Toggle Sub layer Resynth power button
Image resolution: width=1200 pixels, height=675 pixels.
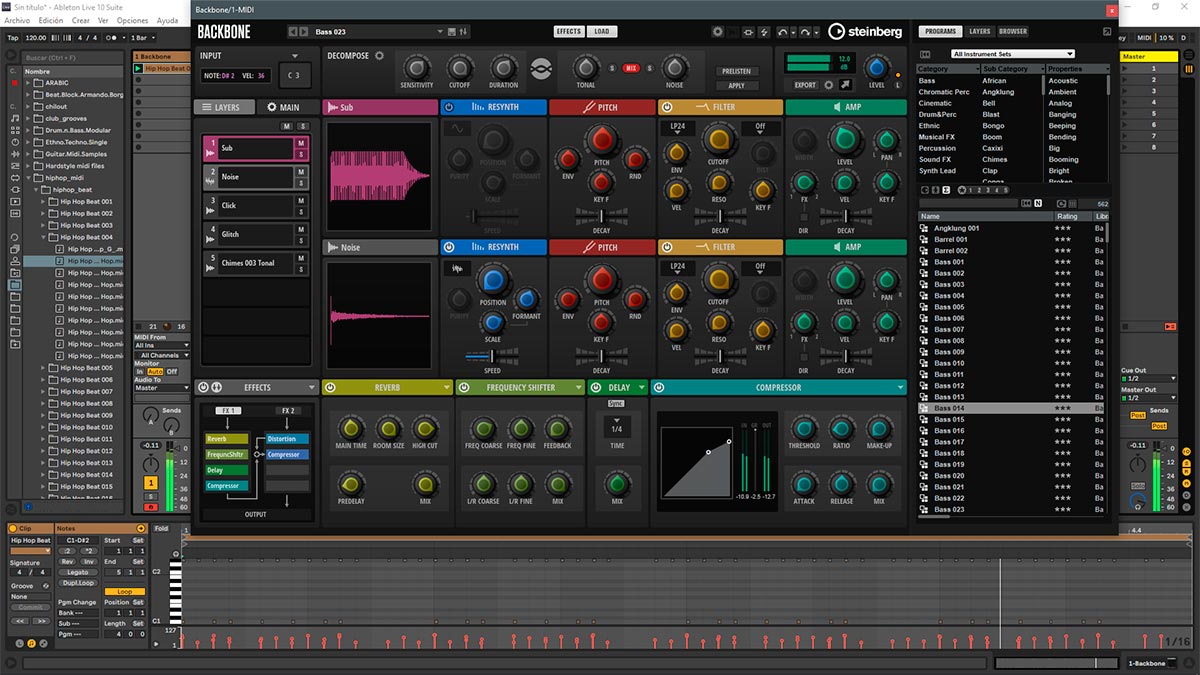pyautogui.click(x=449, y=107)
